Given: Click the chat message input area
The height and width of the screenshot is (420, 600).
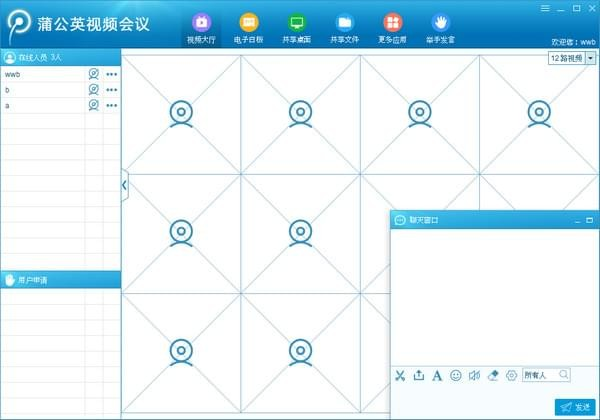Looking at the screenshot, I should coord(473,400).
